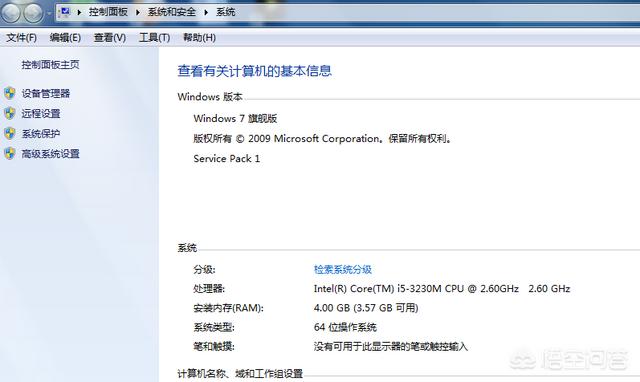Open the 查看(V) menu
Image resolution: width=640 pixels, height=382 pixels.
coord(109,38)
